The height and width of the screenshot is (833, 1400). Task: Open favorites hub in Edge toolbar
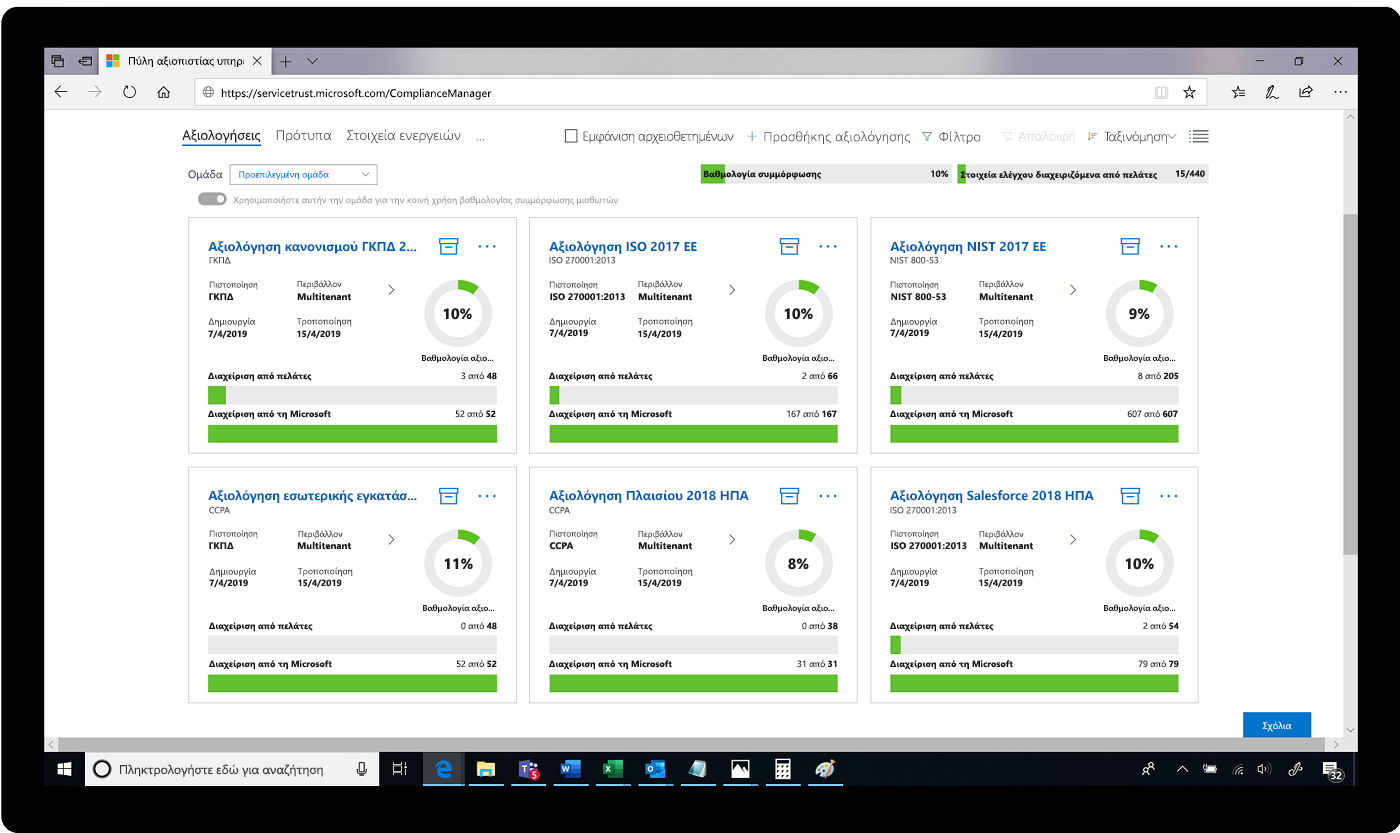coord(1239,92)
